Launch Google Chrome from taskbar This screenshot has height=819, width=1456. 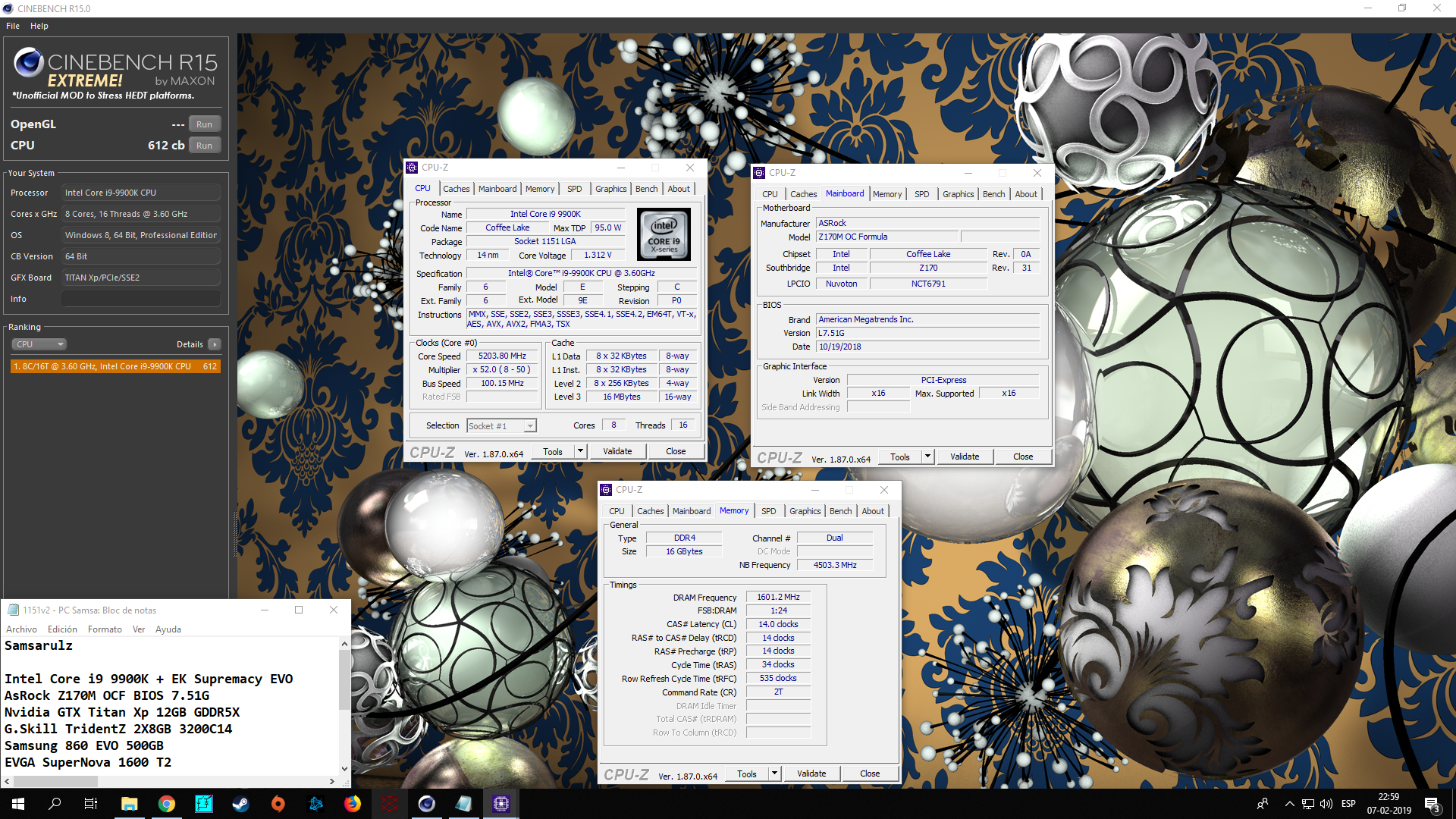point(166,804)
